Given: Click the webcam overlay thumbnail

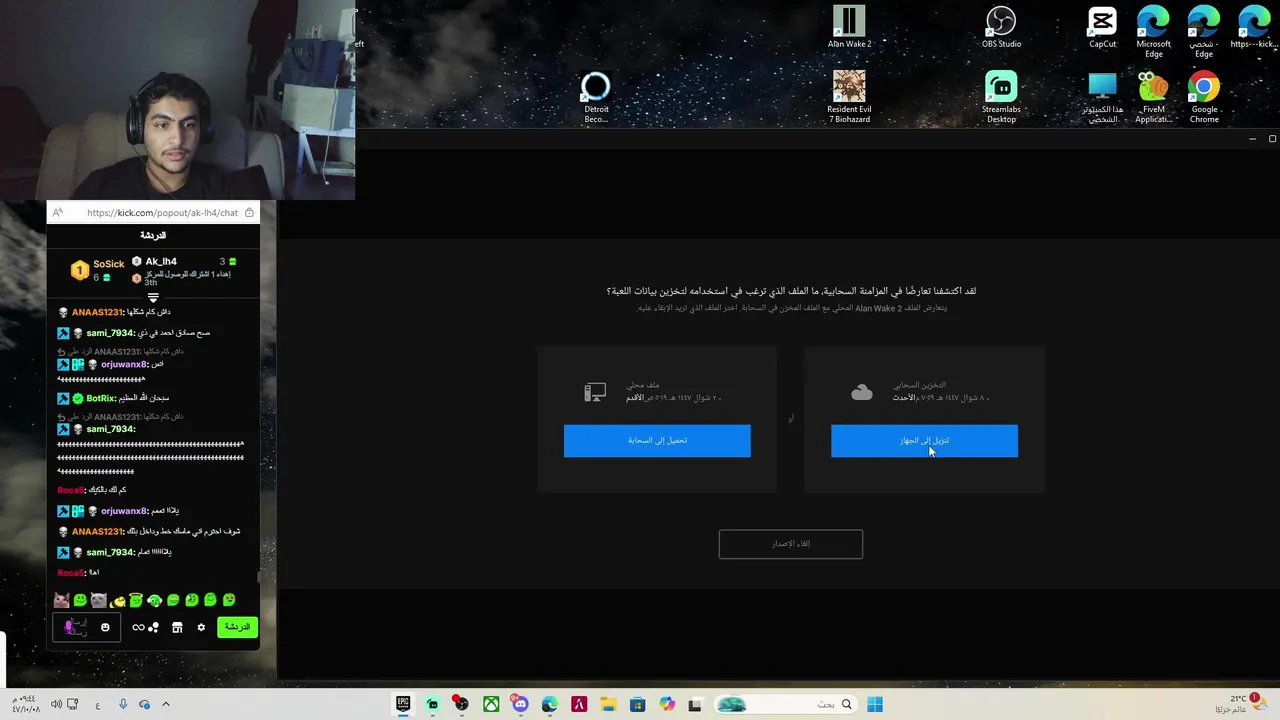Looking at the screenshot, I should tap(177, 100).
